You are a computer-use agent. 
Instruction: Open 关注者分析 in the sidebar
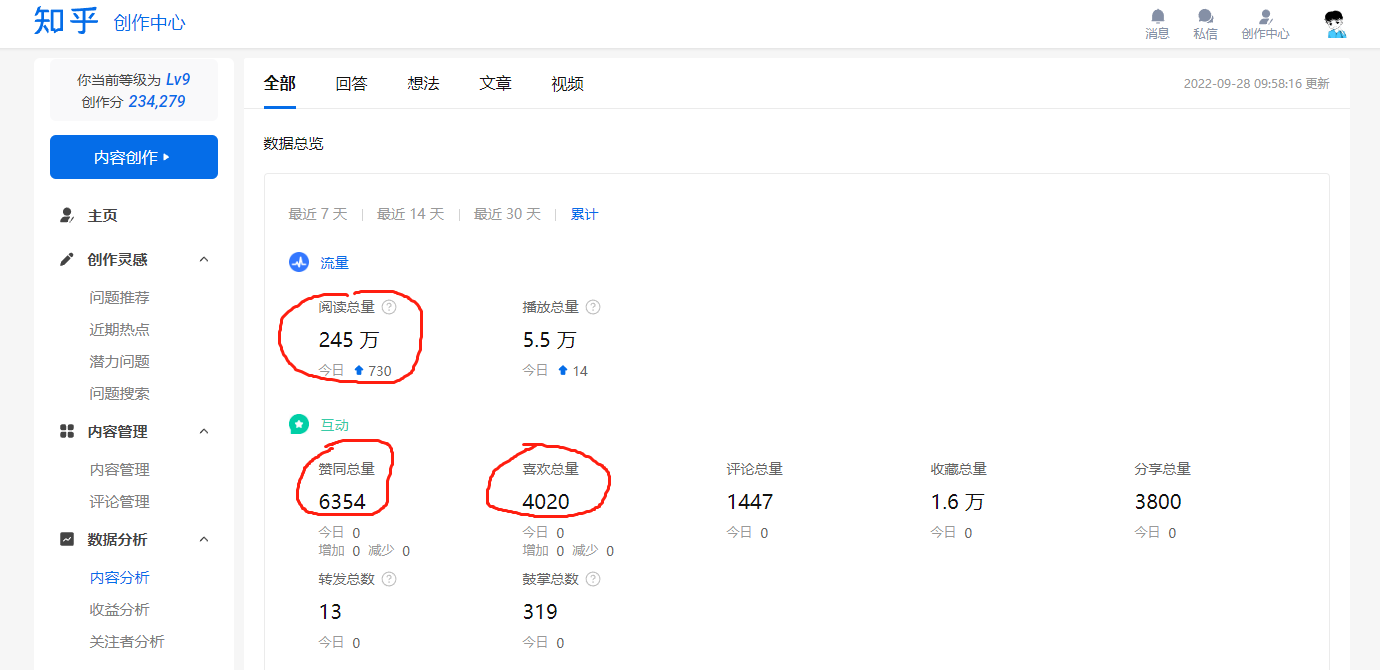127,641
